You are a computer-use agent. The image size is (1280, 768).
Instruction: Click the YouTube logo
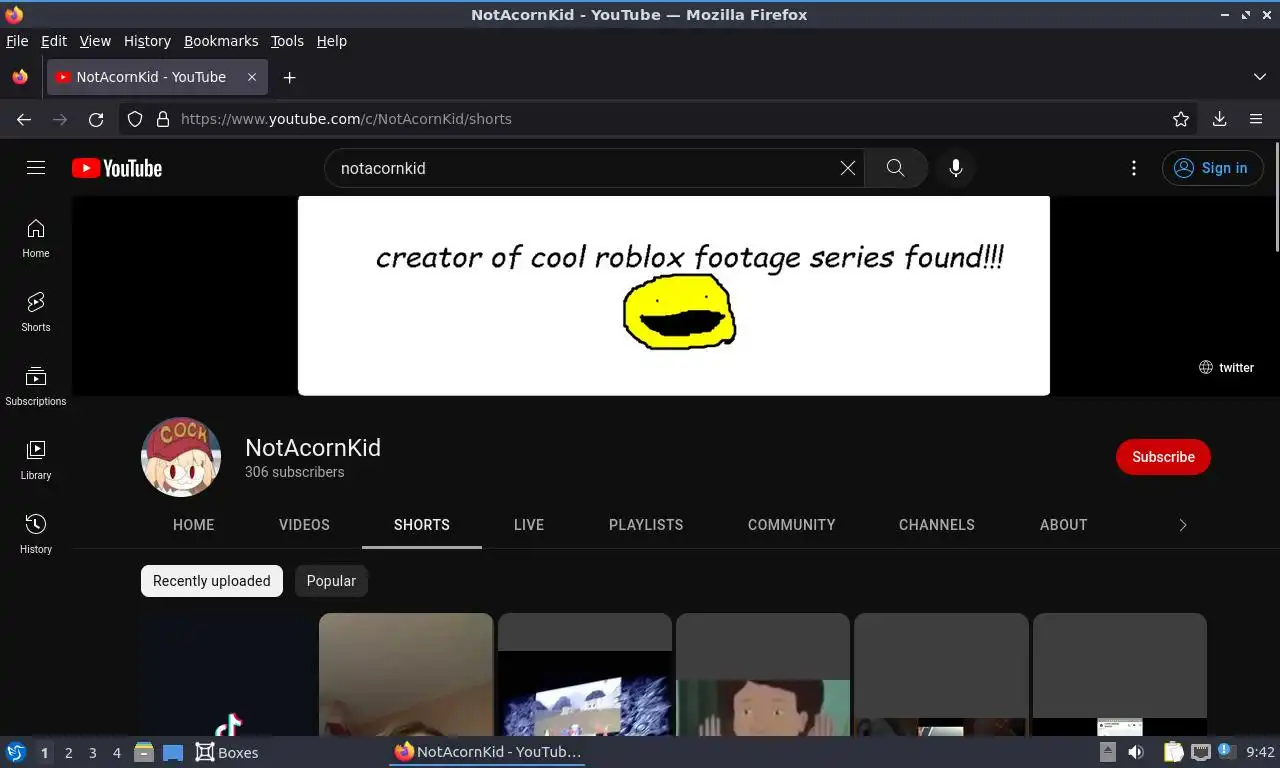[x=117, y=168]
